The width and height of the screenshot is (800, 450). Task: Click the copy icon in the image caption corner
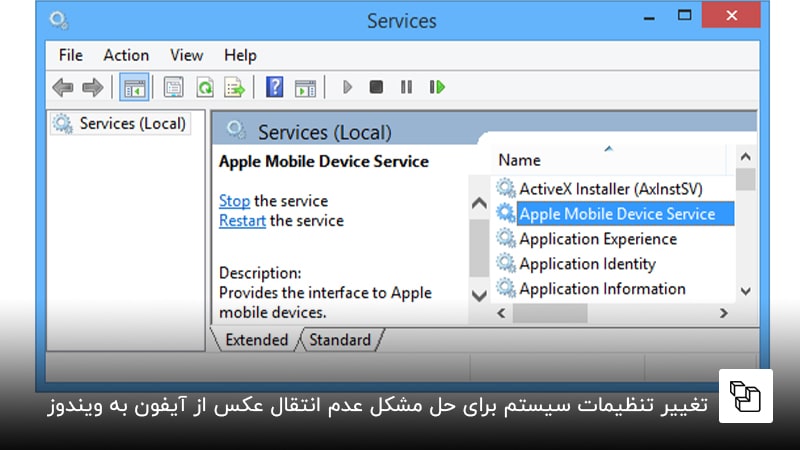(x=745, y=396)
